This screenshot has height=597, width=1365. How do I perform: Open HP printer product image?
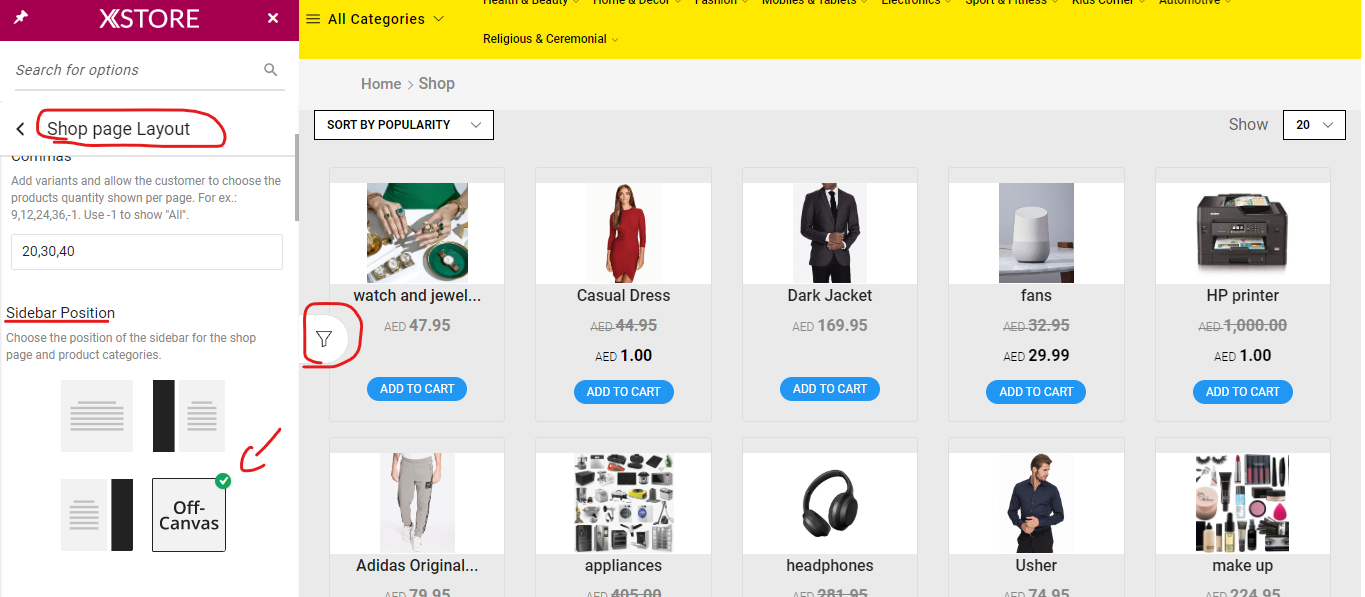1243,233
